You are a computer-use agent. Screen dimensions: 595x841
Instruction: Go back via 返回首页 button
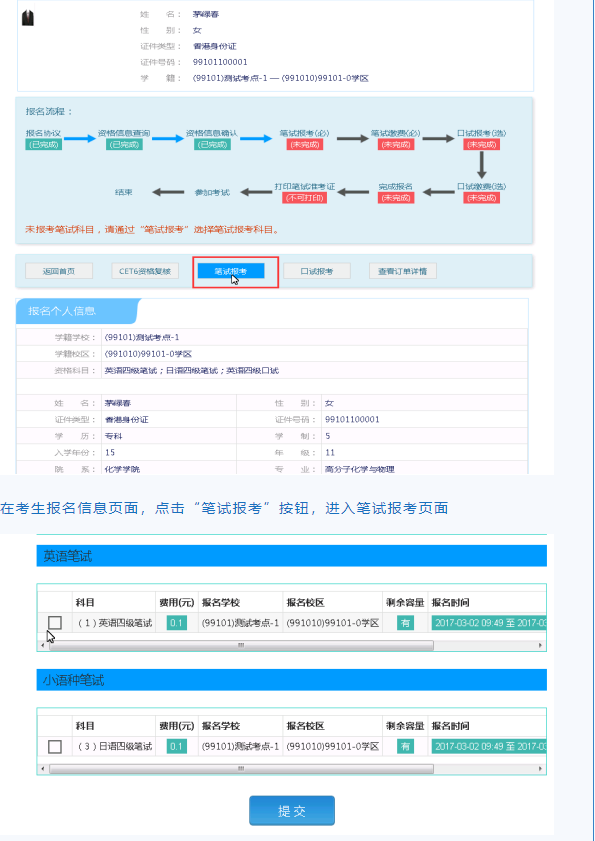point(59,271)
